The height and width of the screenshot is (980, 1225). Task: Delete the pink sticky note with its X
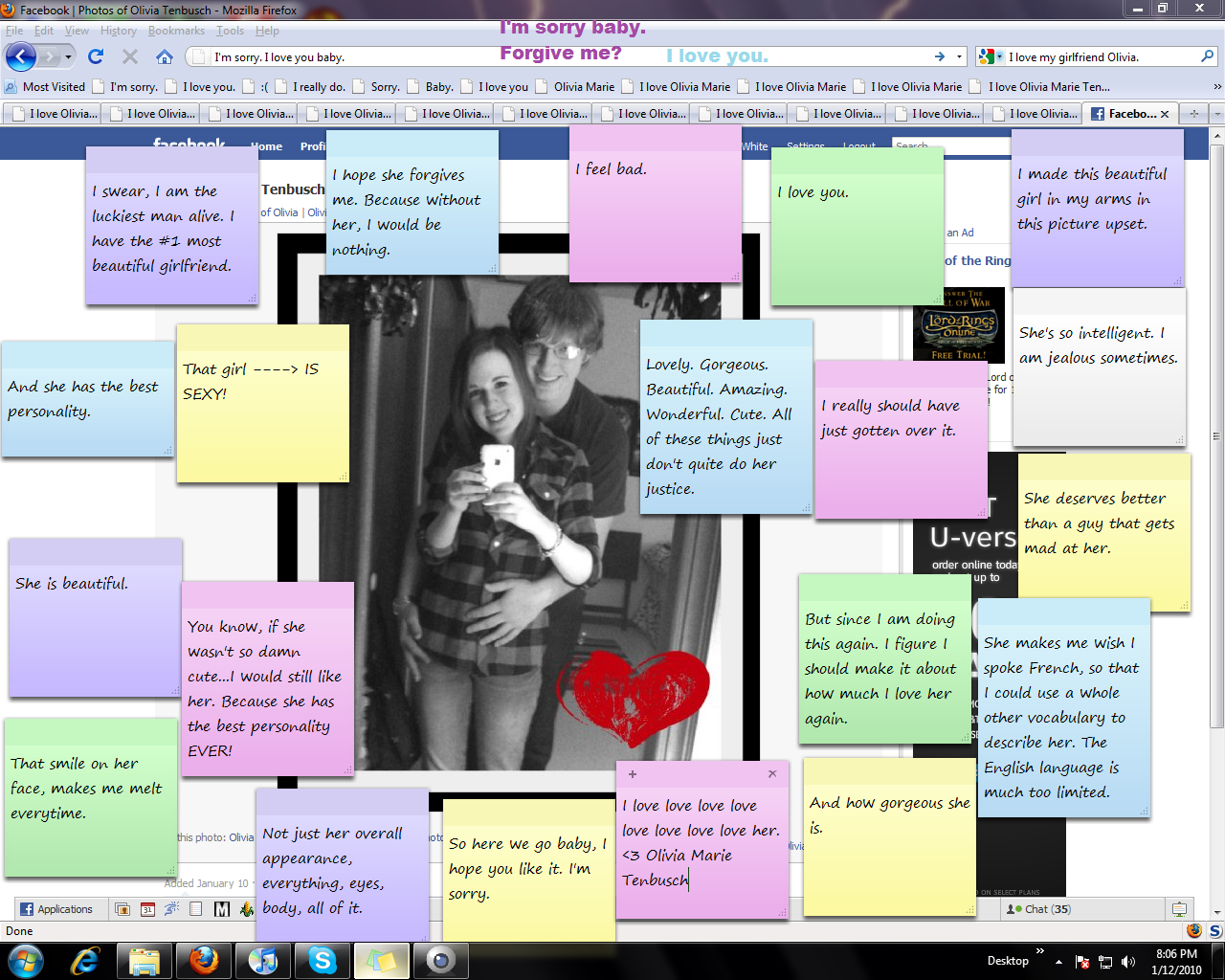(x=772, y=773)
